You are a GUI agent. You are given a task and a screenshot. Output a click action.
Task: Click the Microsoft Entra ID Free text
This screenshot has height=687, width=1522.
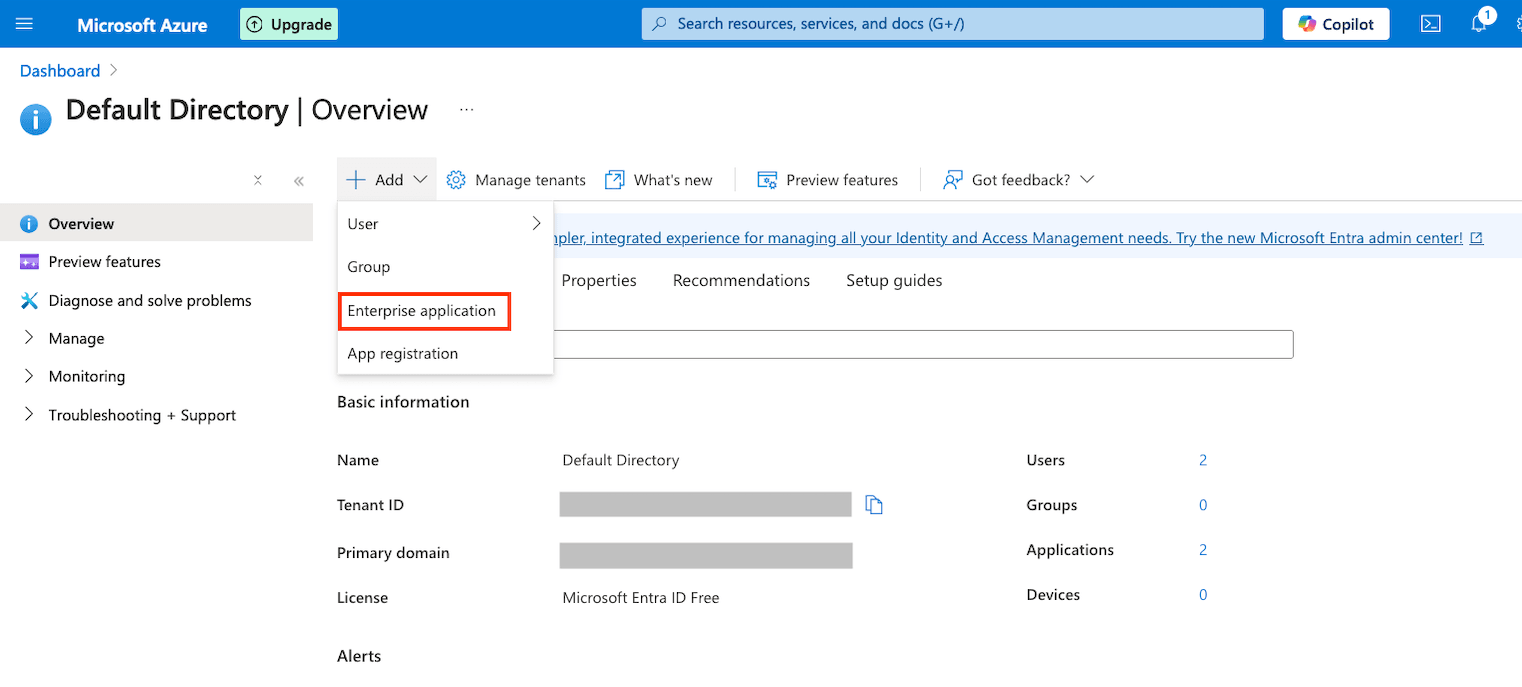[641, 598]
